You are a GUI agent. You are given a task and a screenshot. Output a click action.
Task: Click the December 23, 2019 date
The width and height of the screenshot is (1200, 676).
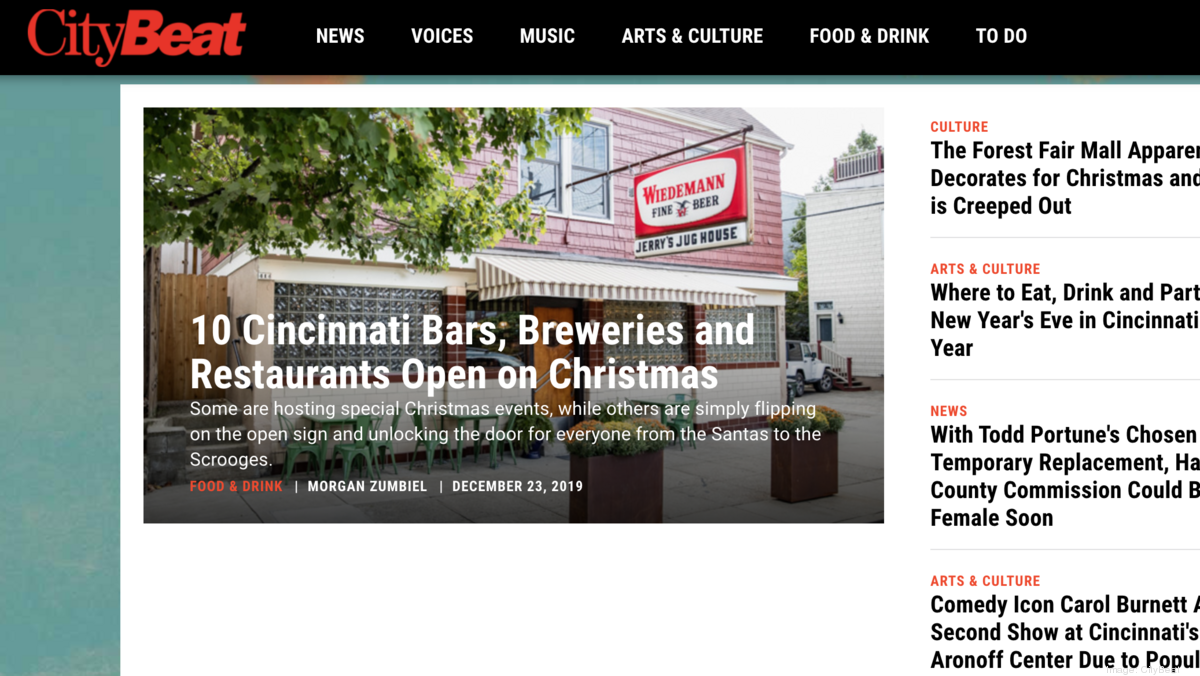[517, 486]
